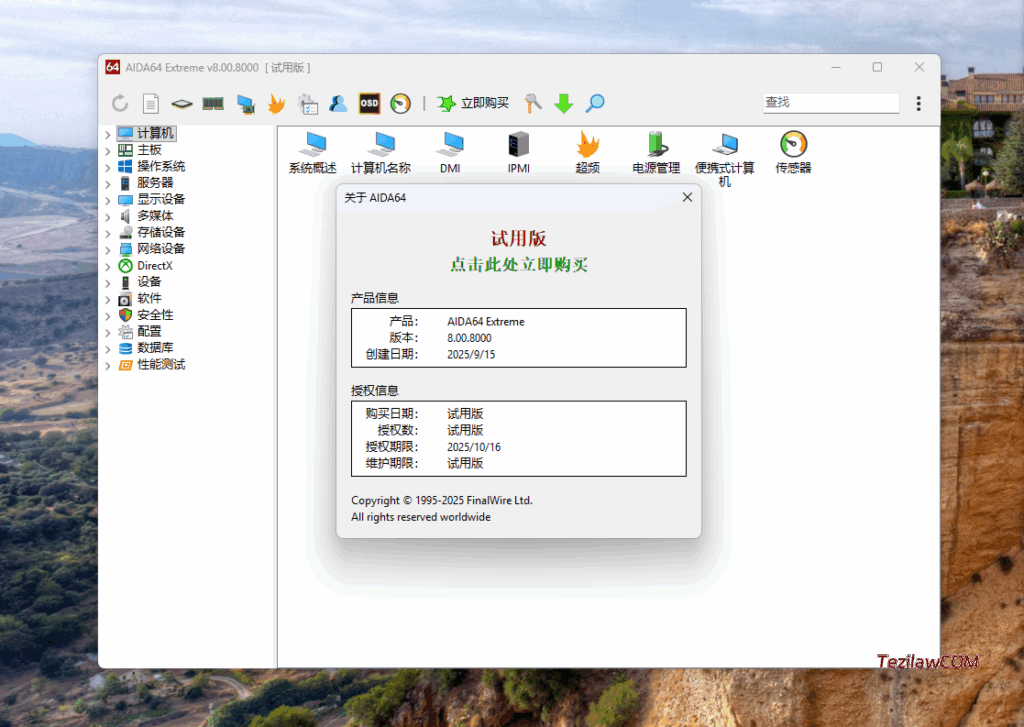The width and height of the screenshot is (1024, 727).
Task: Open the report page icon
Action: pyautogui.click(x=151, y=103)
